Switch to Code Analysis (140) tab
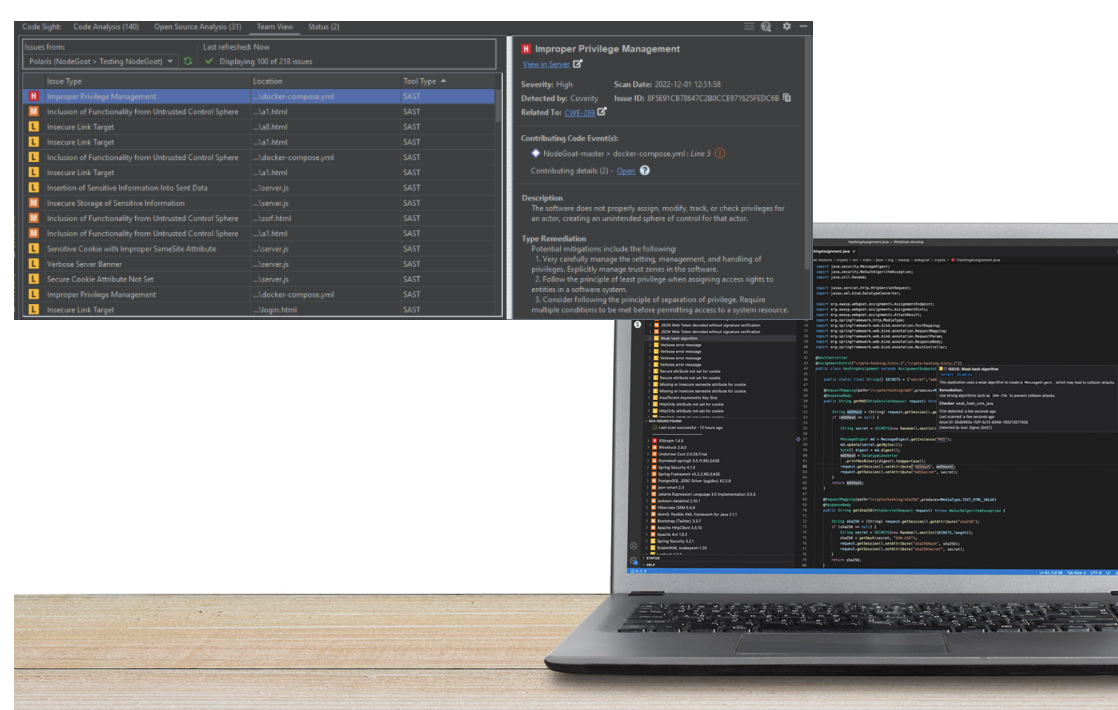1118x710 pixels. point(106,26)
